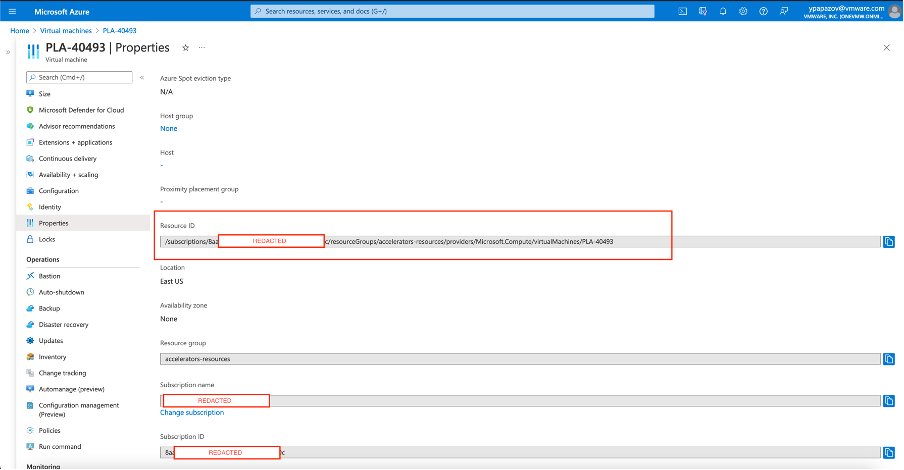The image size is (904, 470).
Task: Copy the Subscription ID value
Action: (889, 453)
